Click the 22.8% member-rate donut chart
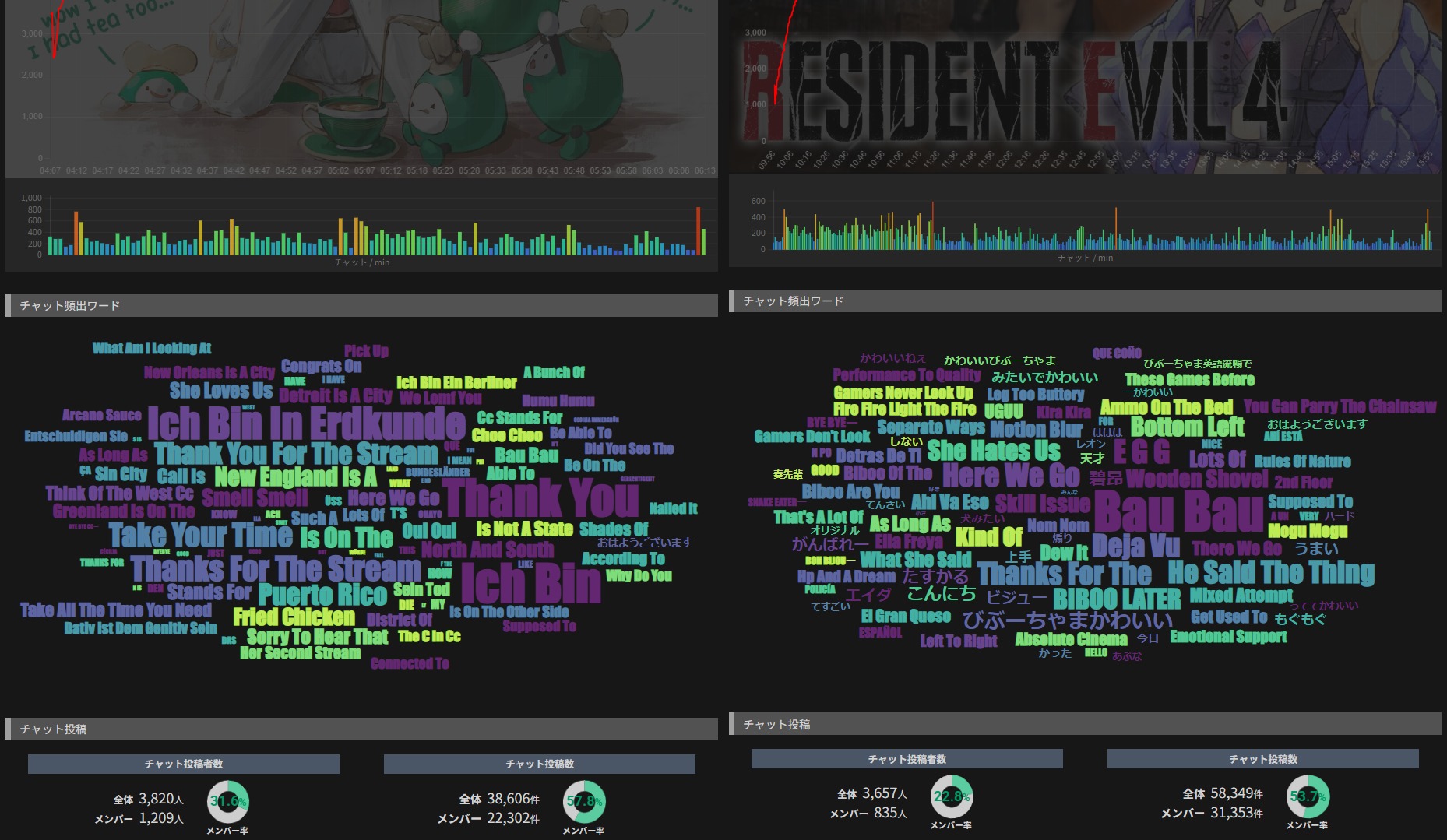Image resolution: width=1447 pixels, height=840 pixels. point(952,796)
